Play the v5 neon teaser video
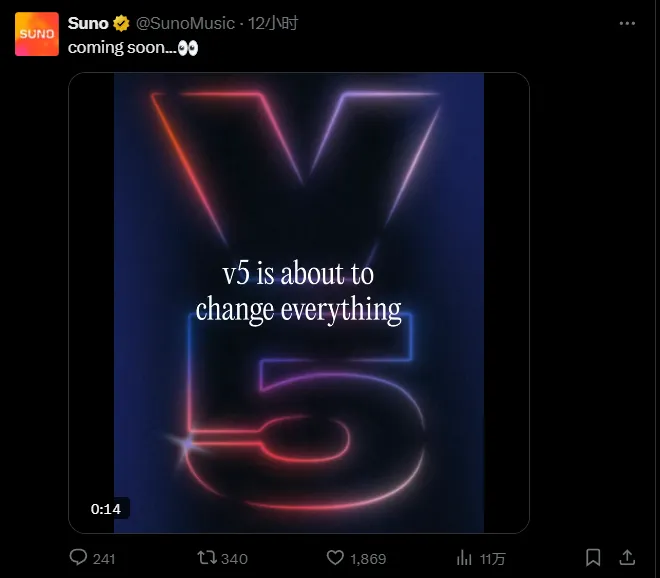Viewport: 660px width, 578px height. click(x=298, y=302)
